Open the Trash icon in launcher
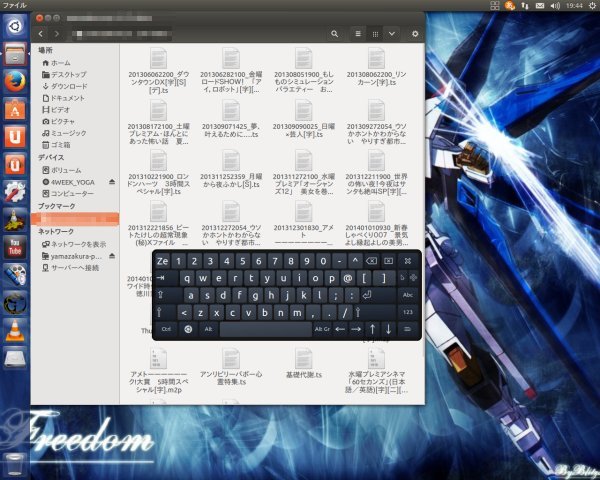 click(x=15, y=464)
